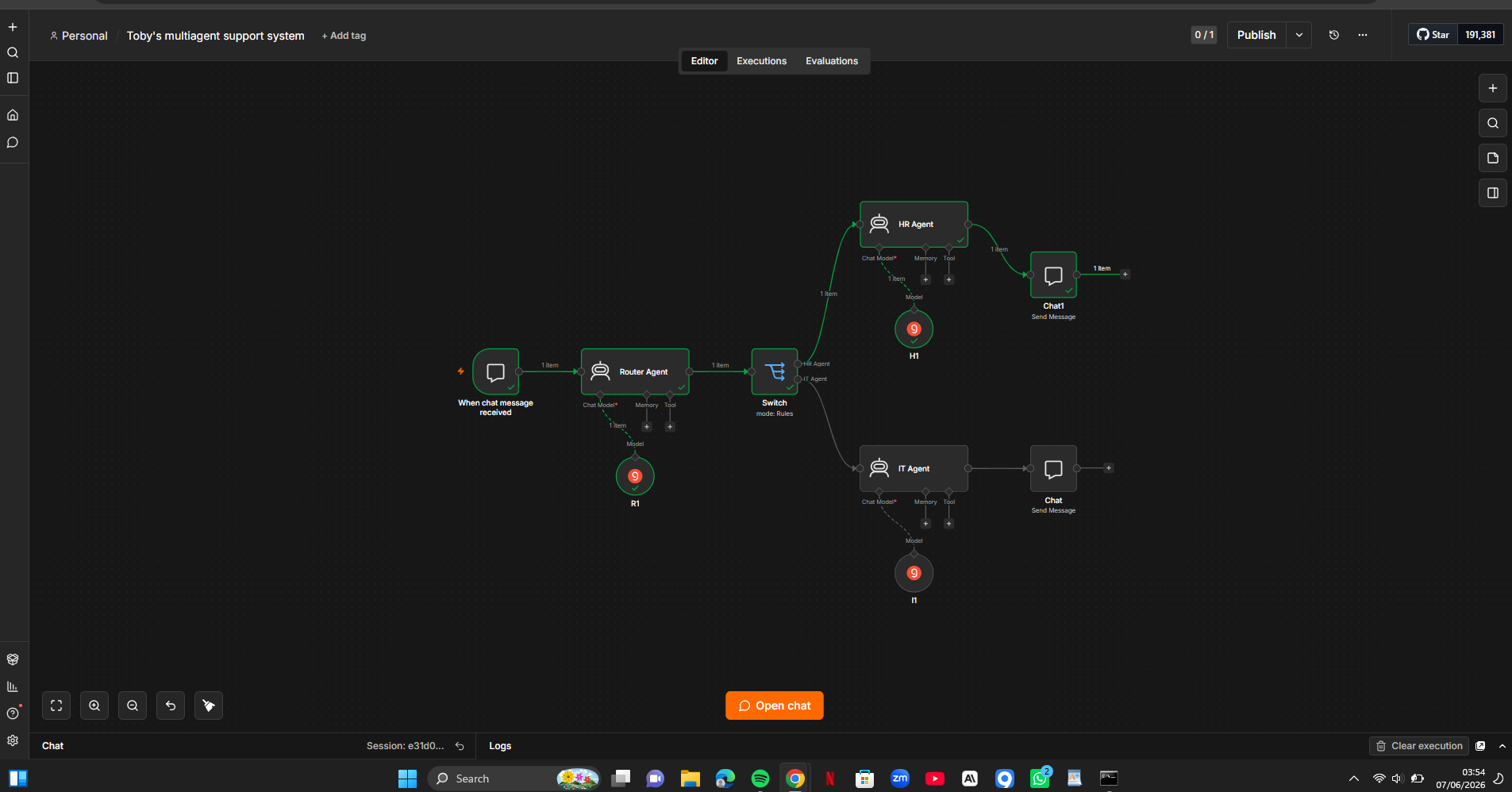This screenshot has width=1512, height=792.
Task: Open the workflow history icon
Action: (1334, 35)
